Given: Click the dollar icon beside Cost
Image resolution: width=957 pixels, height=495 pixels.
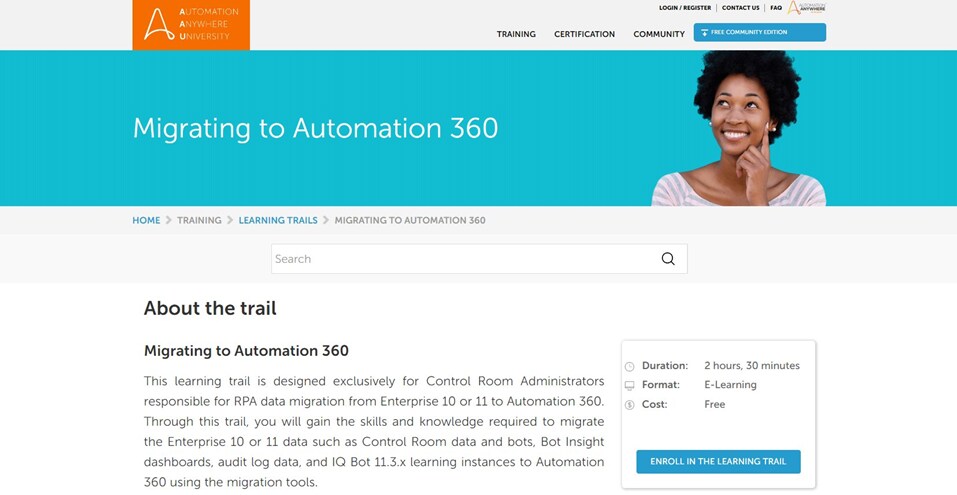Looking at the screenshot, I should [x=629, y=405].
